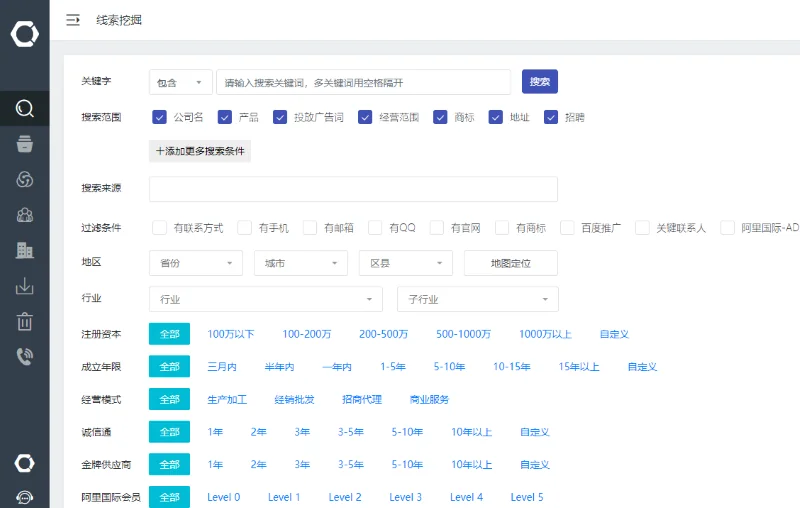Uncheck the 公司名 search scope checkbox
The height and width of the screenshot is (508, 800).
(x=159, y=117)
